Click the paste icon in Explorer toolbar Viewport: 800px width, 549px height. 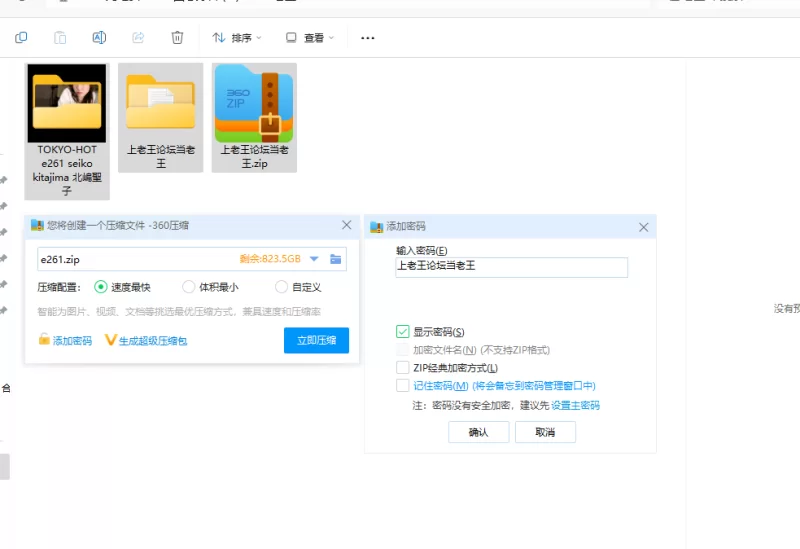click(60, 38)
